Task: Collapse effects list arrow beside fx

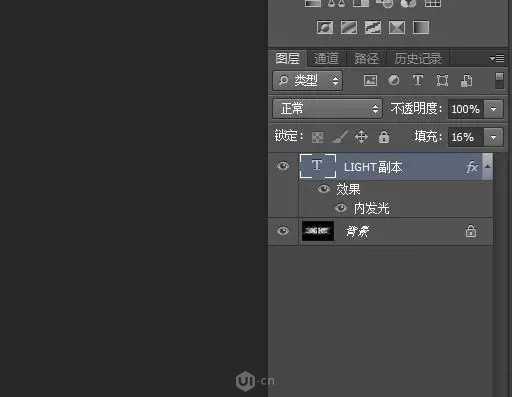Action: coord(488,166)
